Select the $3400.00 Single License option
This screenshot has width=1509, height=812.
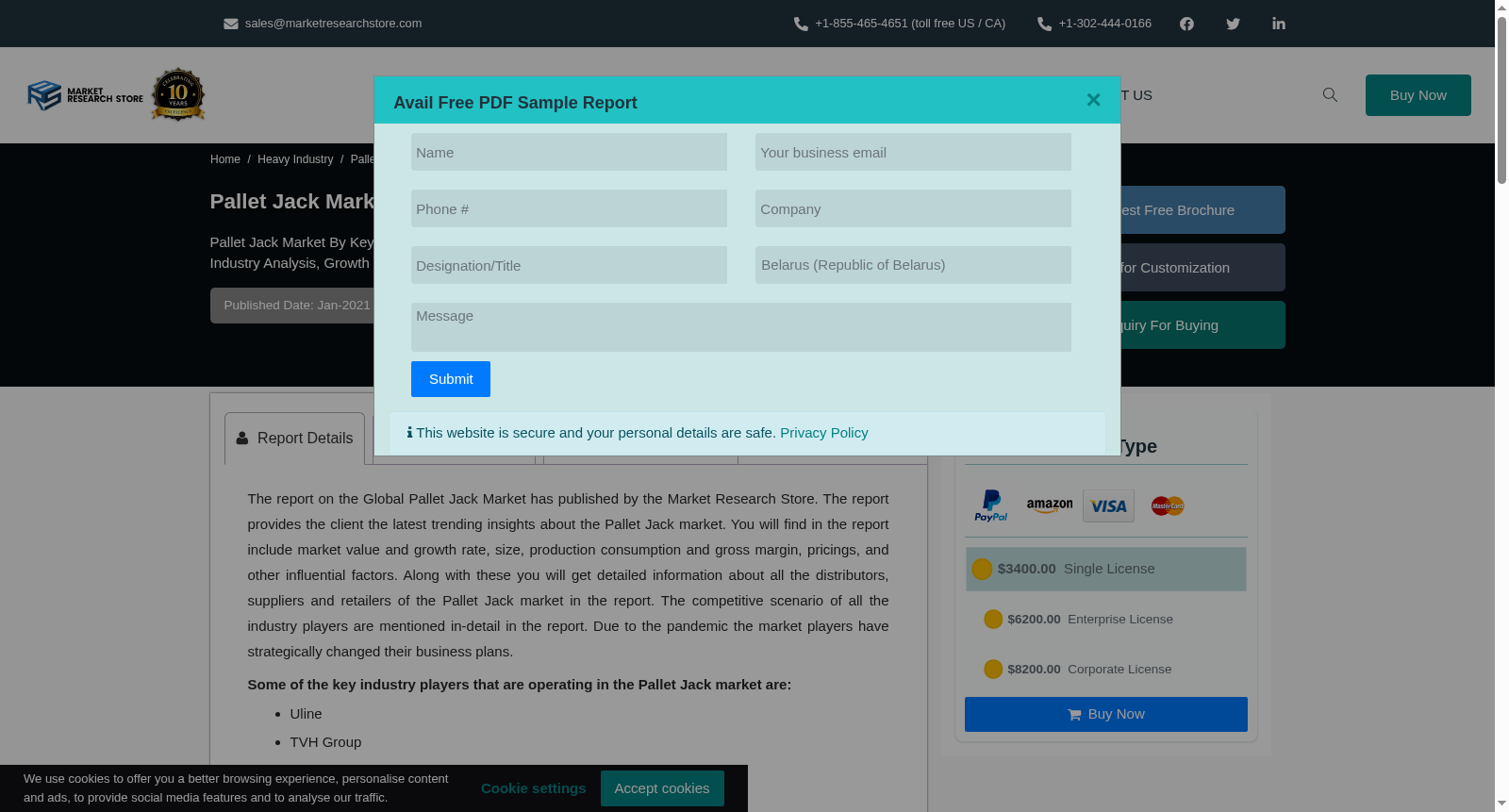coord(1105,569)
